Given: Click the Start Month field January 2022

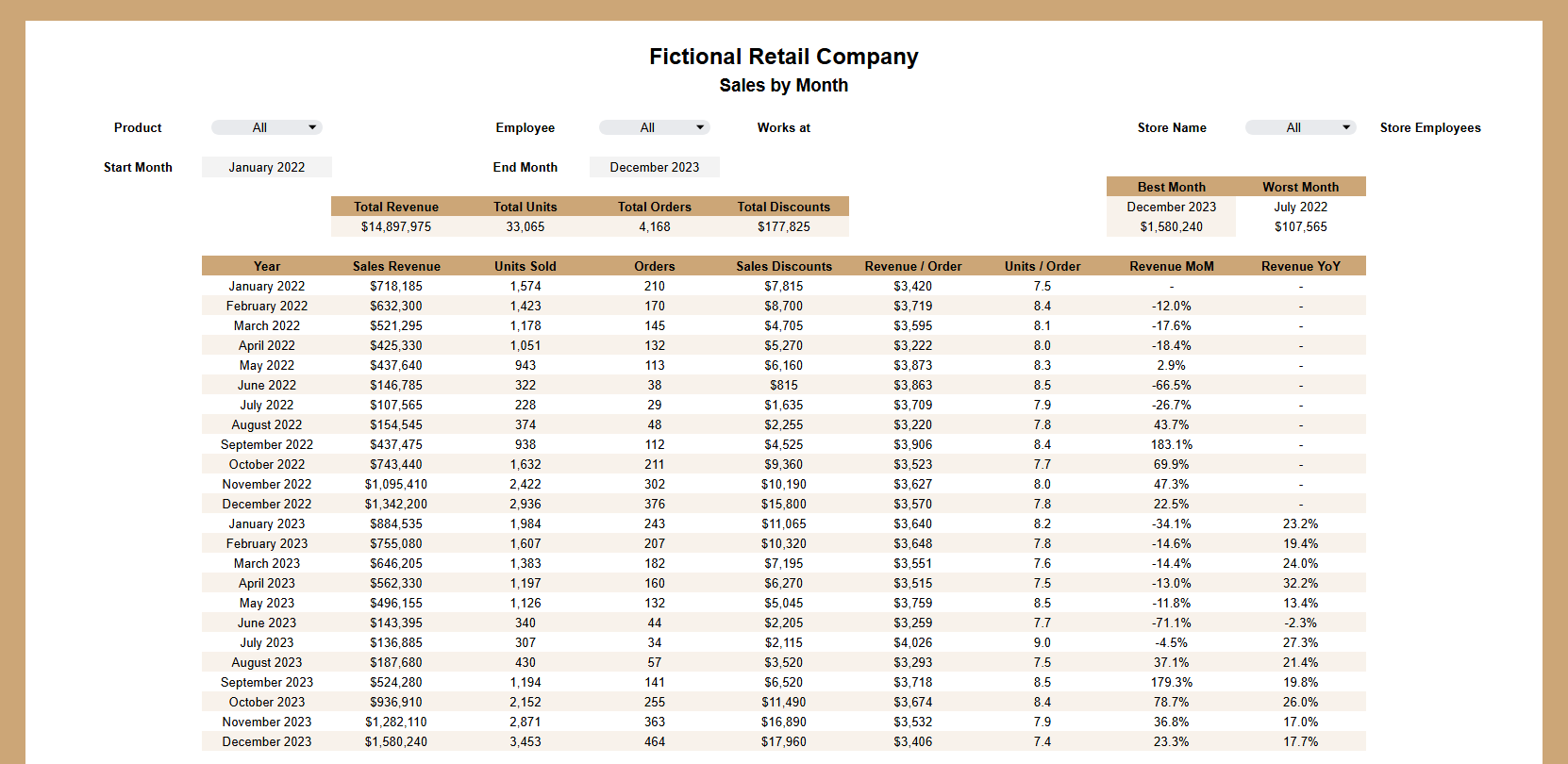Looking at the screenshot, I should (x=267, y=167).
